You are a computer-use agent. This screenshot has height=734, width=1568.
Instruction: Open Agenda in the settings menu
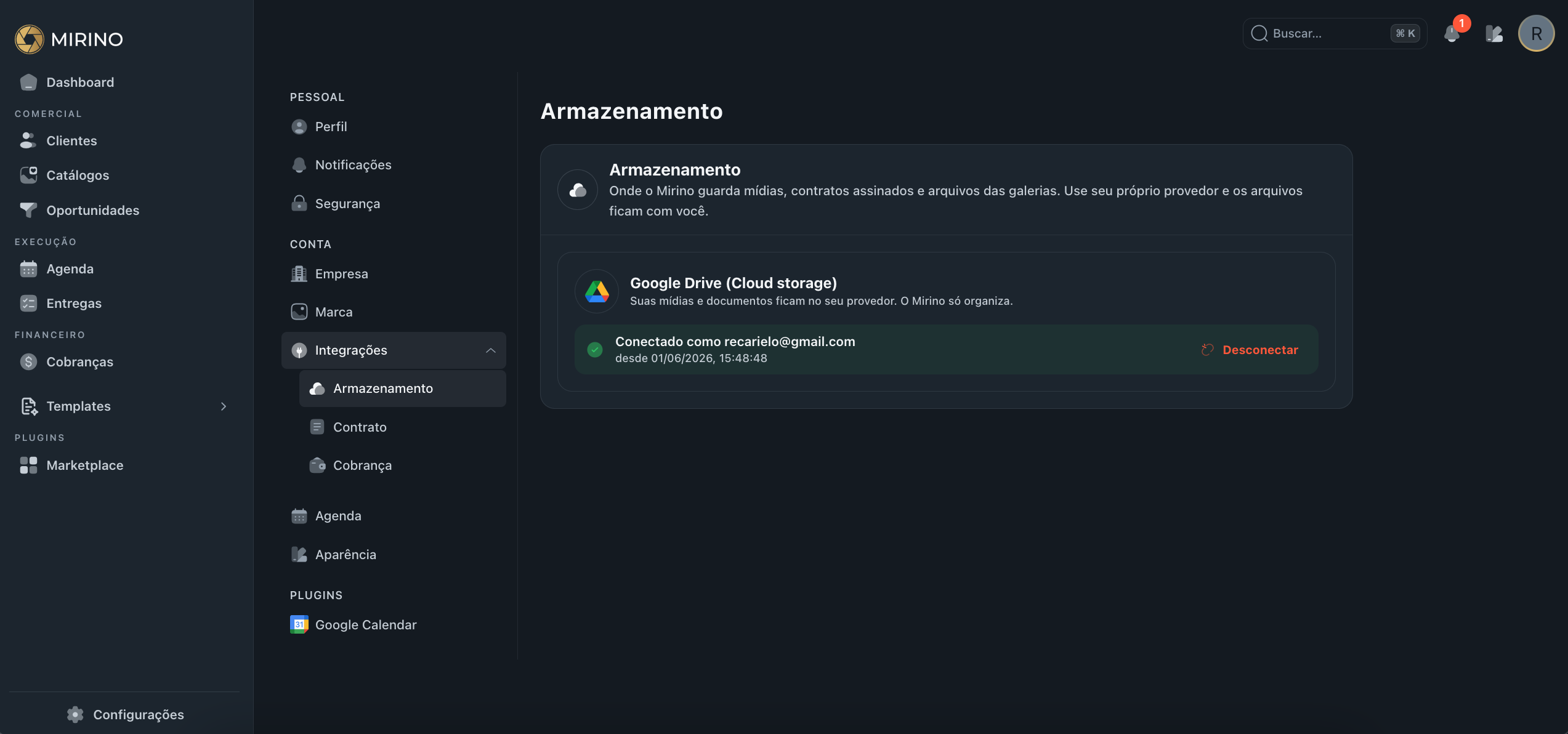tap(394, 515)
